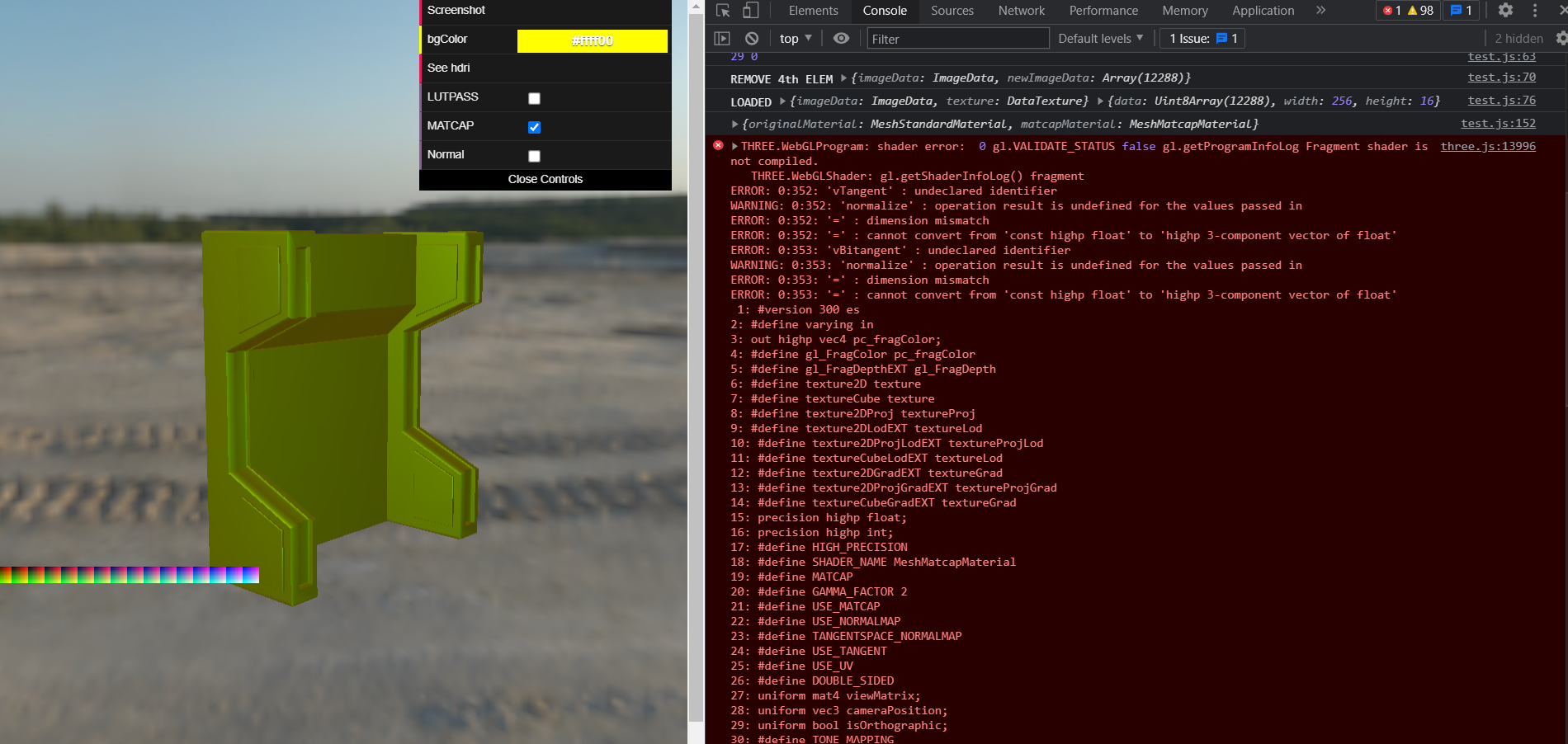Click the Screenshot control button
Viewport: 1568px width, 744px height.
click(x=545, y=11)
